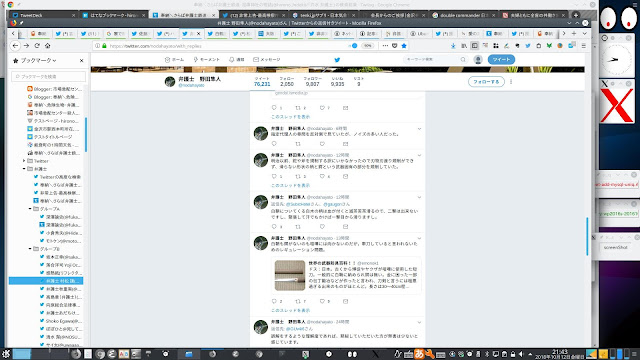The height and width of the screenshot is (360, 640).
Task: Click the search magnifier in Twitter search box
Action: (x=463, y=60)
